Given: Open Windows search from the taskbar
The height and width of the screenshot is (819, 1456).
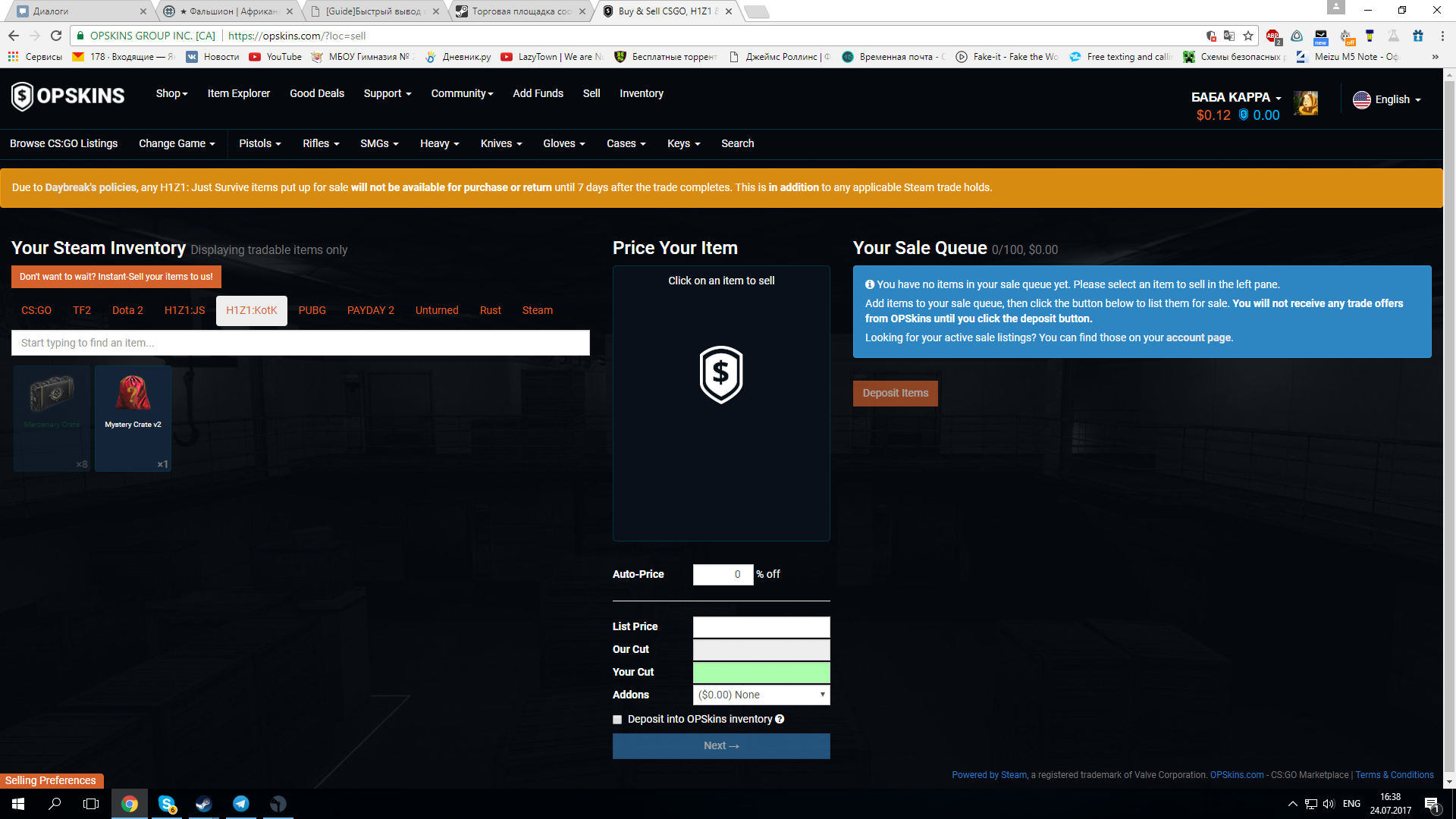Looking at the screenshot, I should (x=55, y=804).
